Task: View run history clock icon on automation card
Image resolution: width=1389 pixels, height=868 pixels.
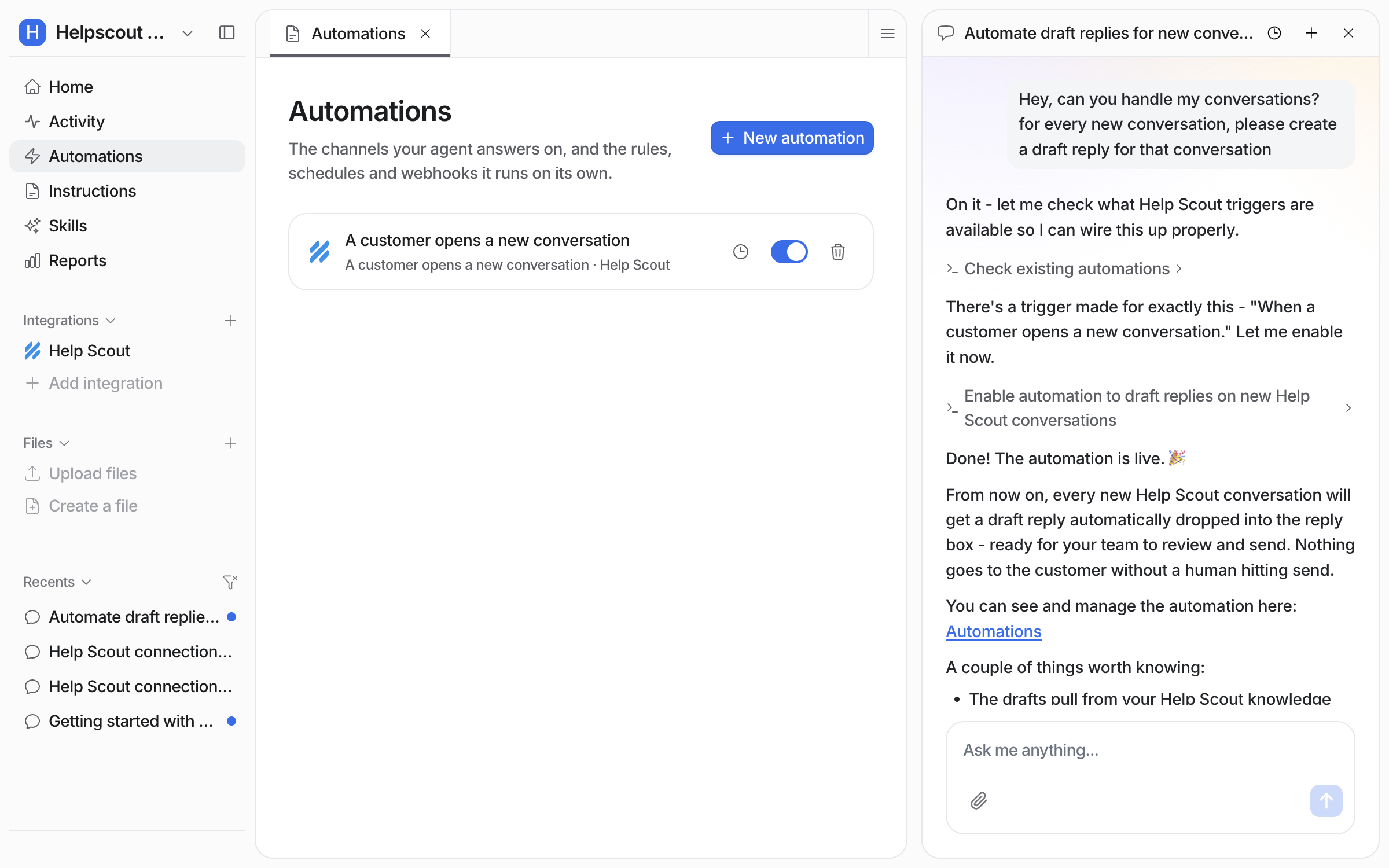Action: [x=741, y=252]
